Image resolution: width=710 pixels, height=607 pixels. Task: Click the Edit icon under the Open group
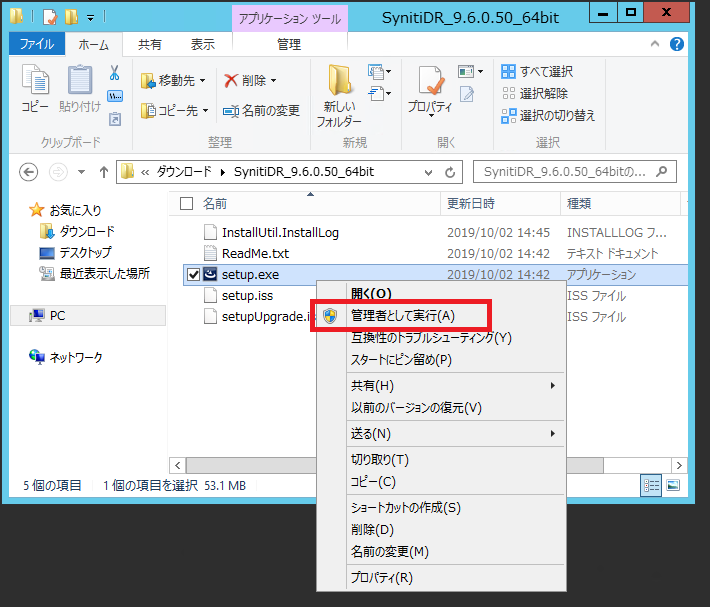click(467, 94)
